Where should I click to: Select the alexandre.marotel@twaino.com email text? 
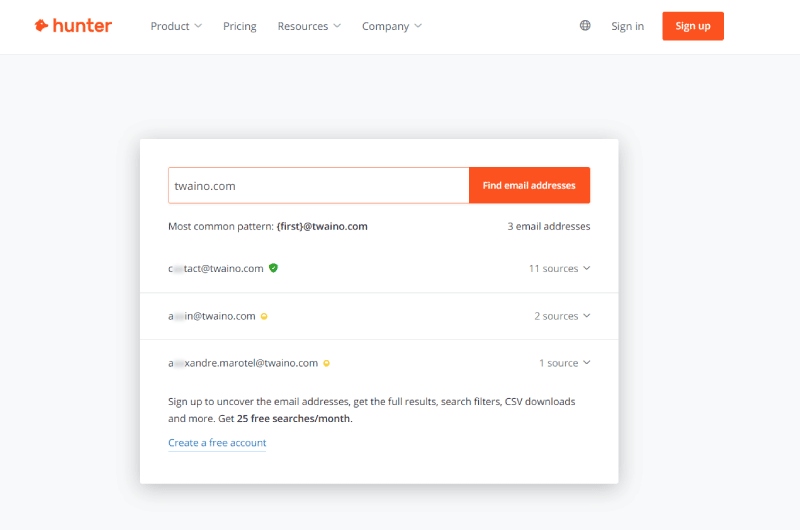(243, 363)
